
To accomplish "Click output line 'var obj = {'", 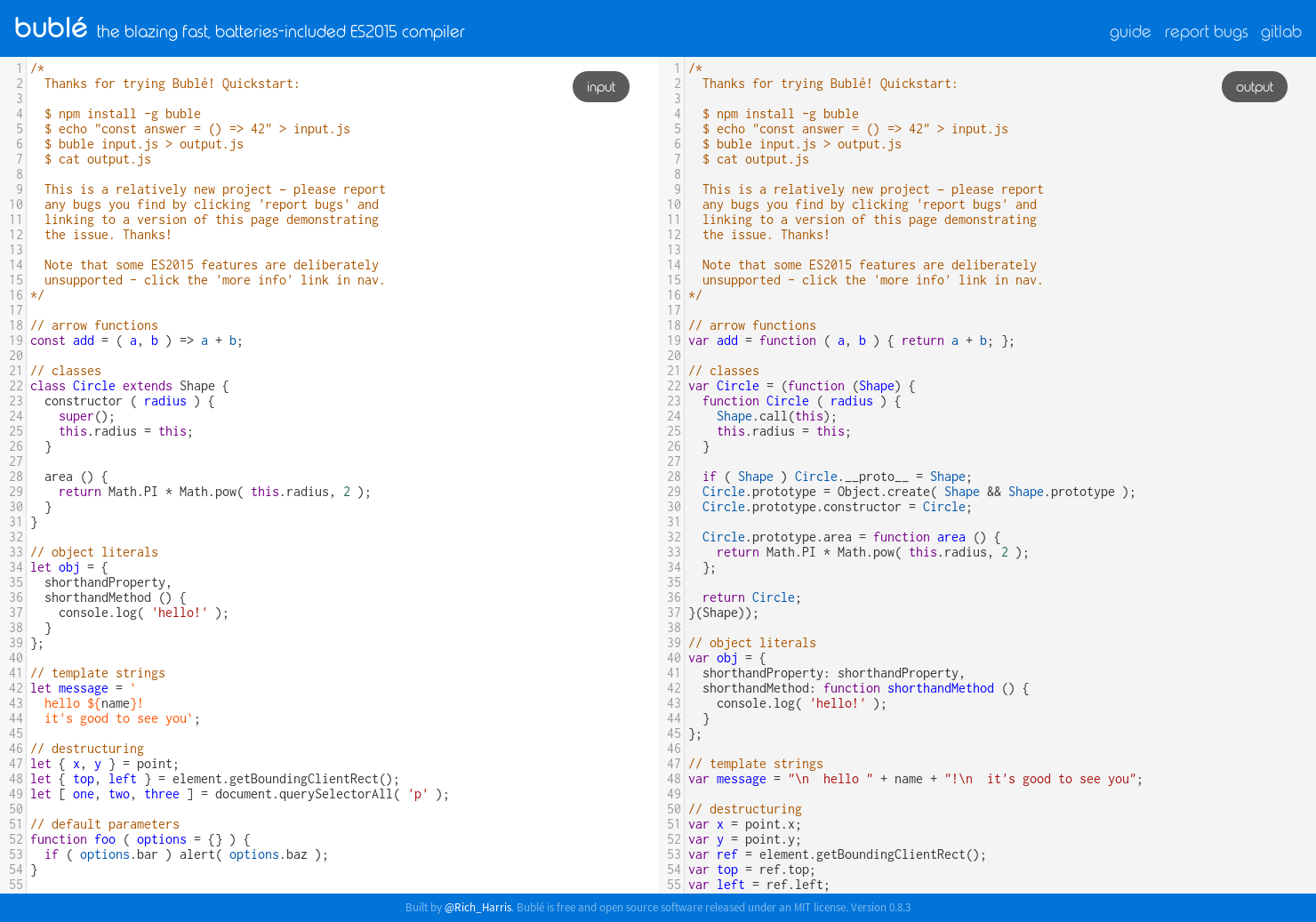I will click(727, 658).
